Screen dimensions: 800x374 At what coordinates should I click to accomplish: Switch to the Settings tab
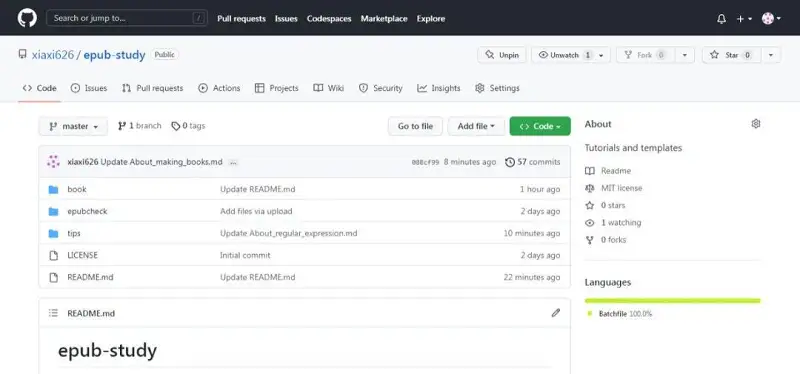(x=497, y=88)
